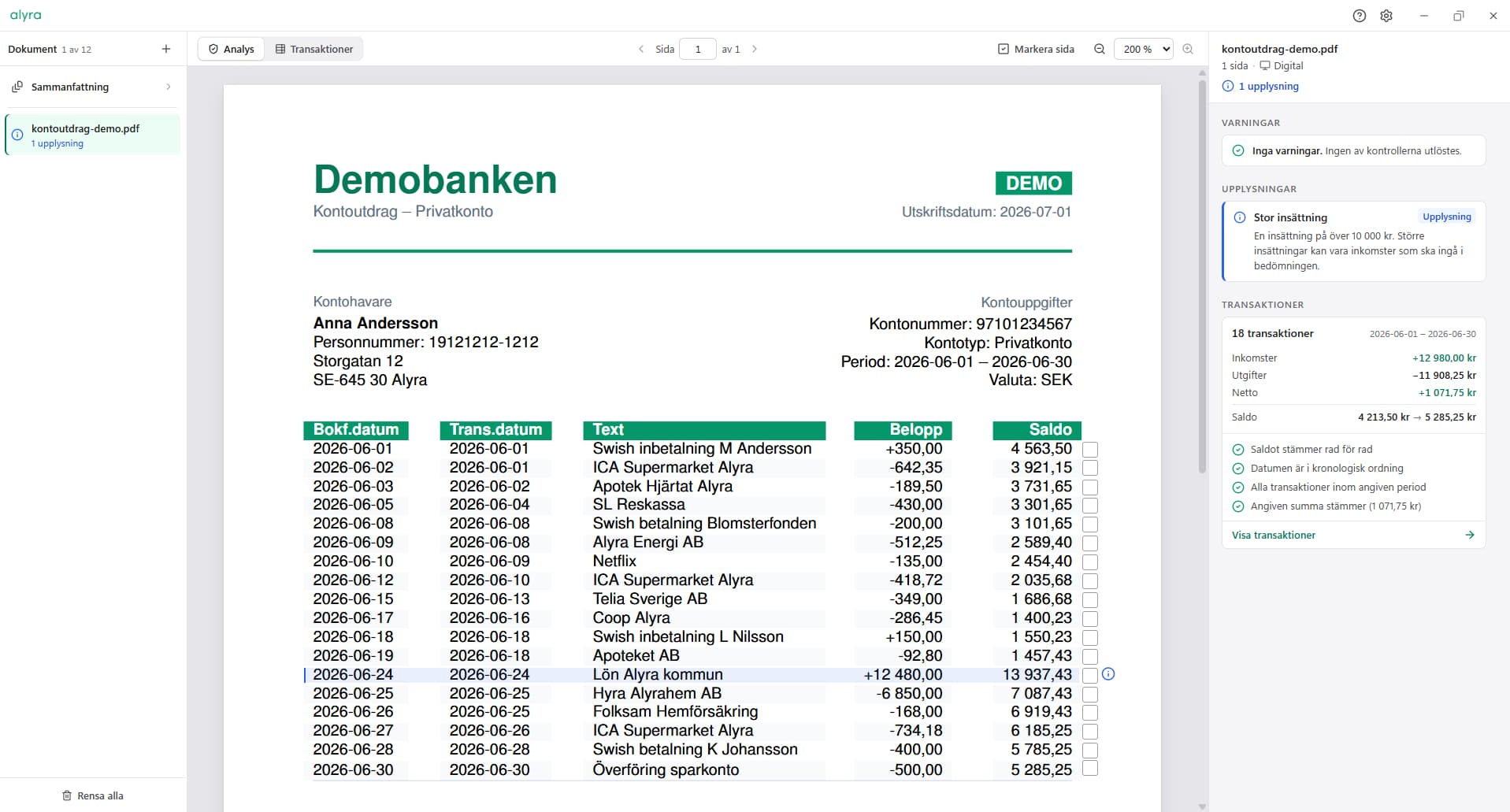Image resolution: width=1510 pixels, height=812 pixels.
Task: Check the box for Överföring sparkonto row
Action: pos(1090,769)
